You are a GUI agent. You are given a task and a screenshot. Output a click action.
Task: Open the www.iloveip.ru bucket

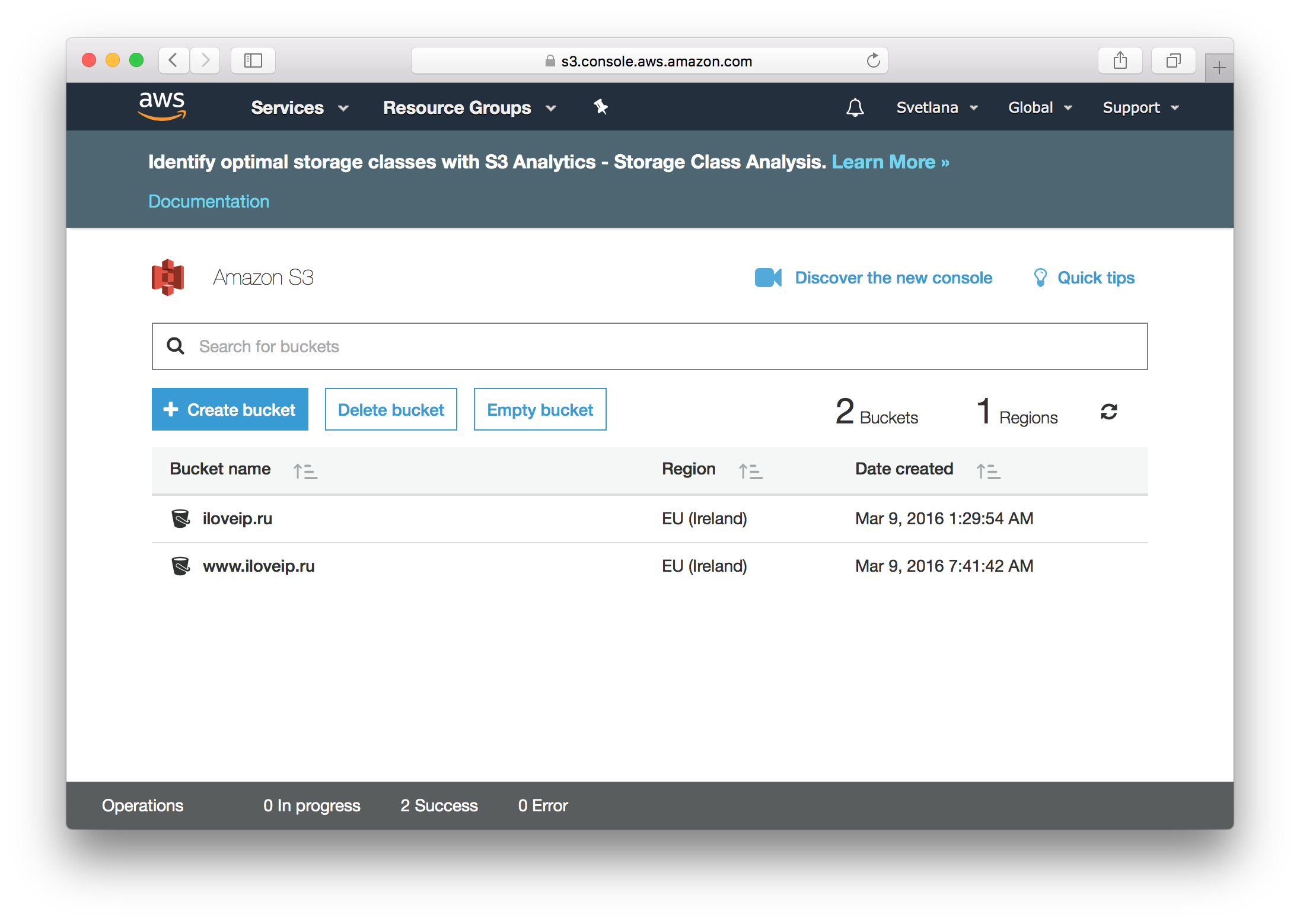click(x=259, y=565)
